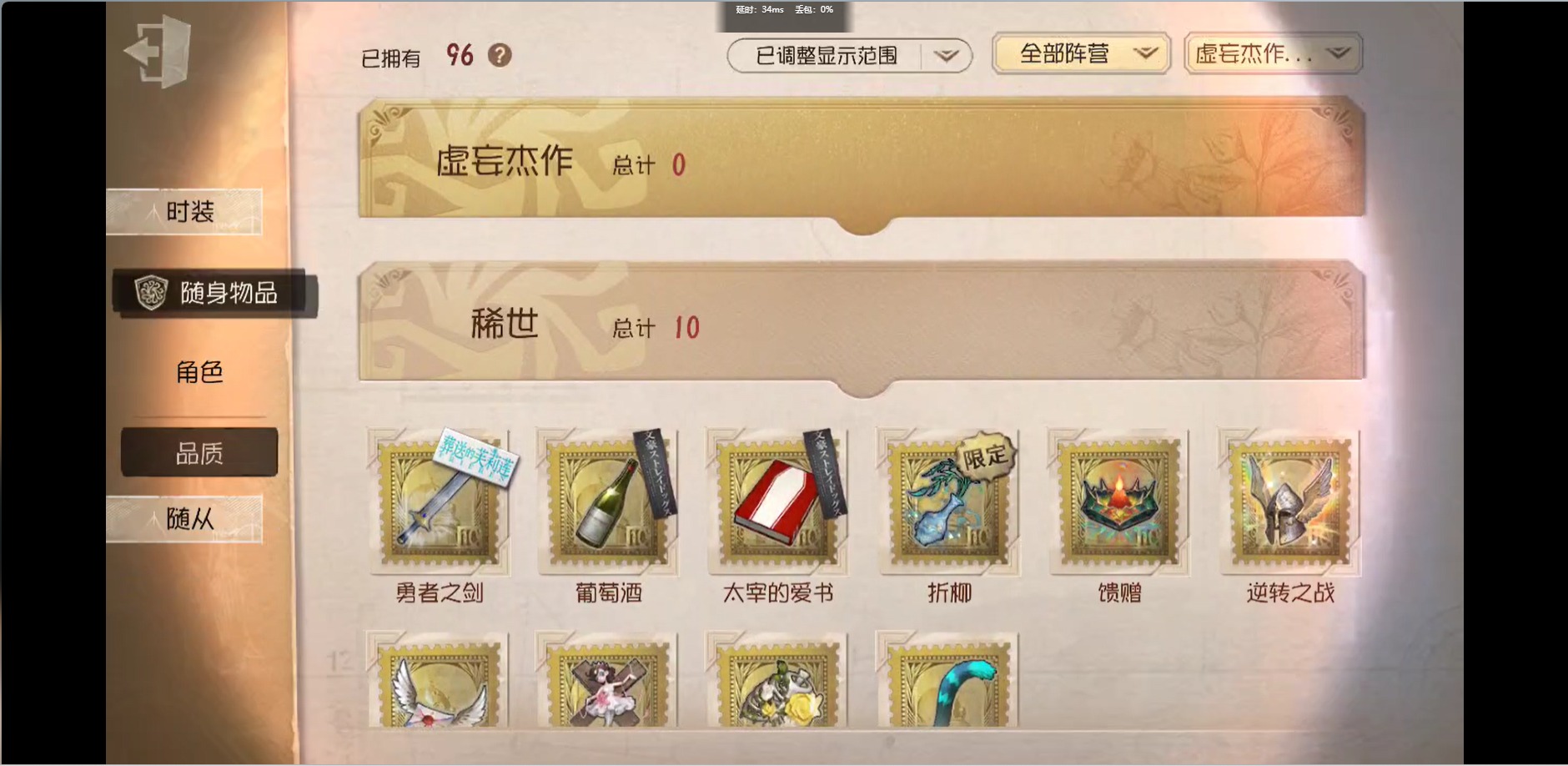This screenshot has height=766, width=1568.
Task: Select the teal cat tail accessory
Action: (x=948, y=679)
